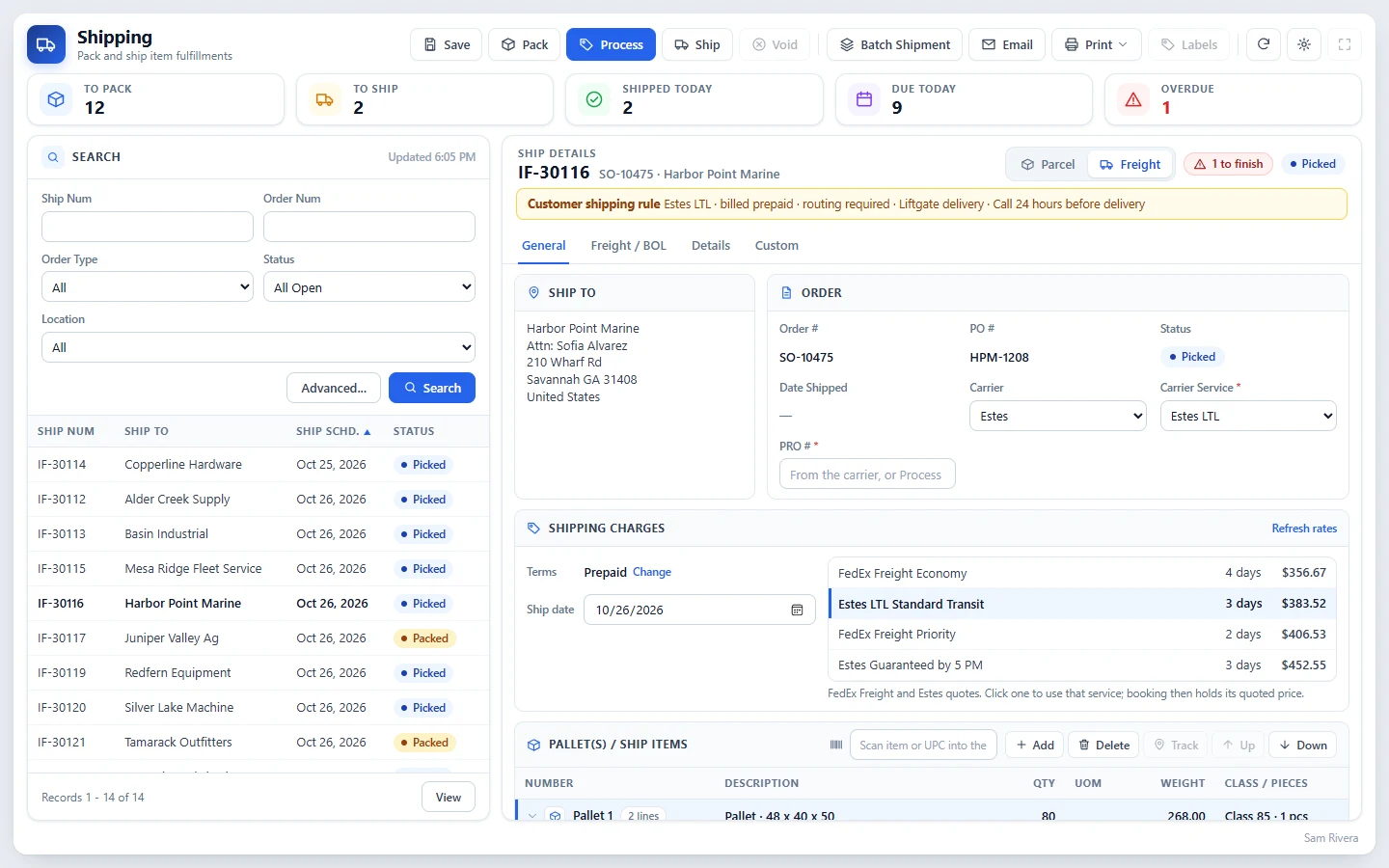The height and width of the screenshot is (868, 1389).
Task: Click the Order document icon
Action: [787, 292]
